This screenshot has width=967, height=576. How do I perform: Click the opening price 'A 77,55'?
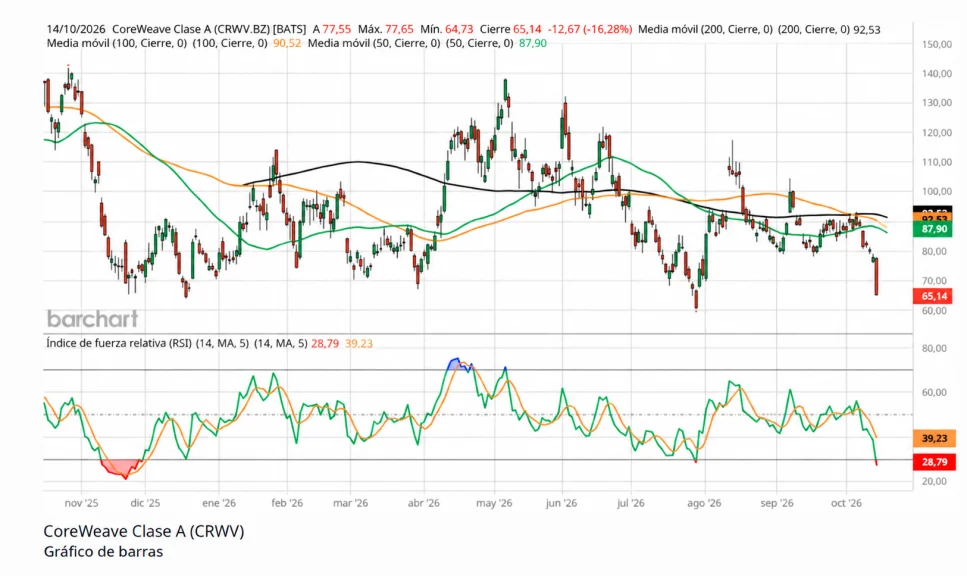point(332,29)
